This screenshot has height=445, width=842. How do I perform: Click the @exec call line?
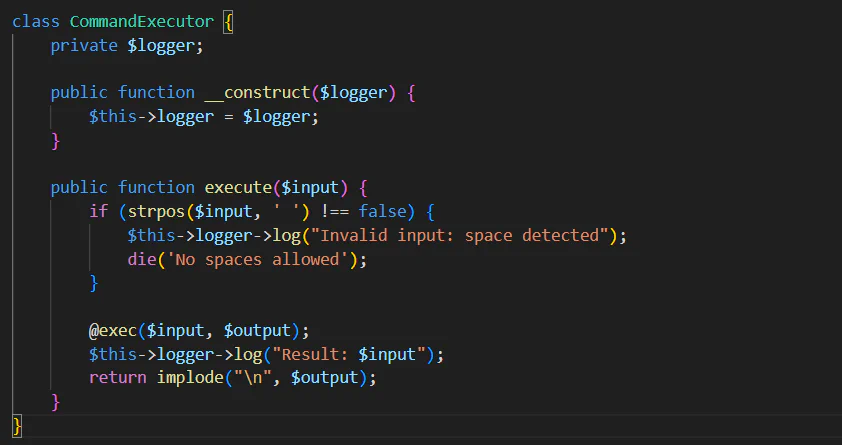coord(199,331)
